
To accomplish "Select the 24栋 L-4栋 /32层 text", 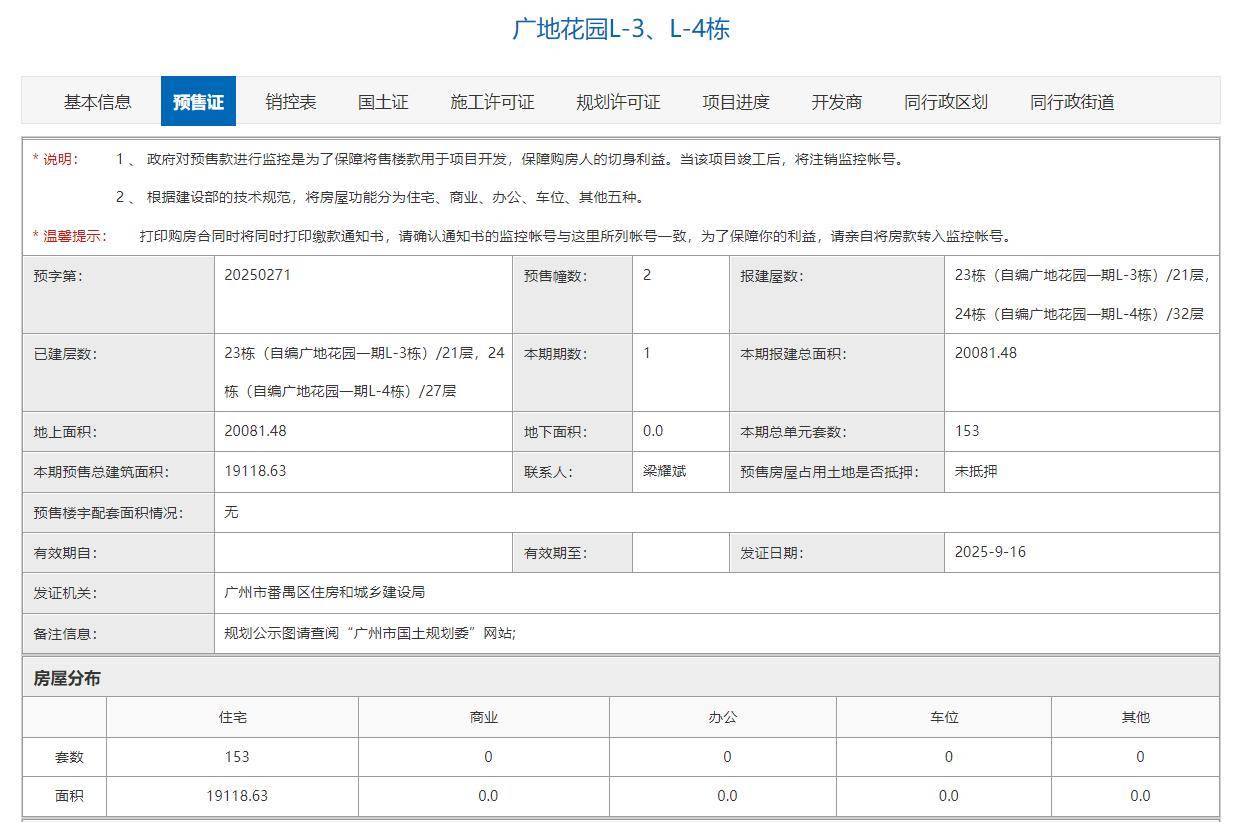I will pos(1079,313).
